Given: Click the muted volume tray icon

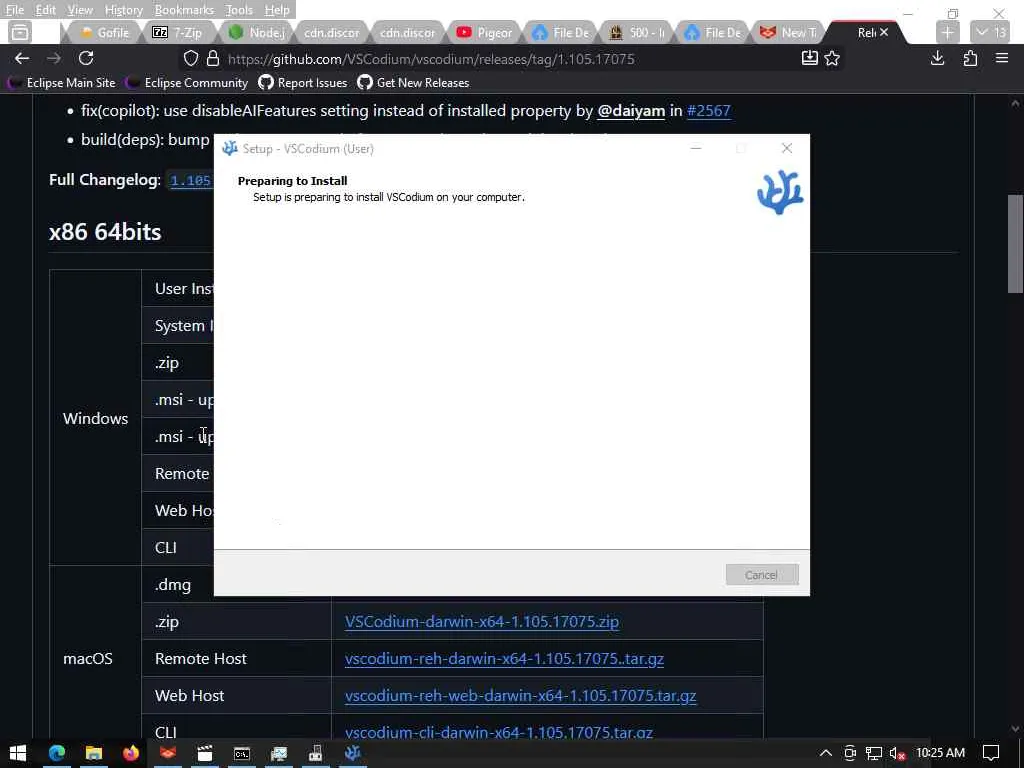Looking at the screenshot, I should pyautogui.click(x=897, y=753).
